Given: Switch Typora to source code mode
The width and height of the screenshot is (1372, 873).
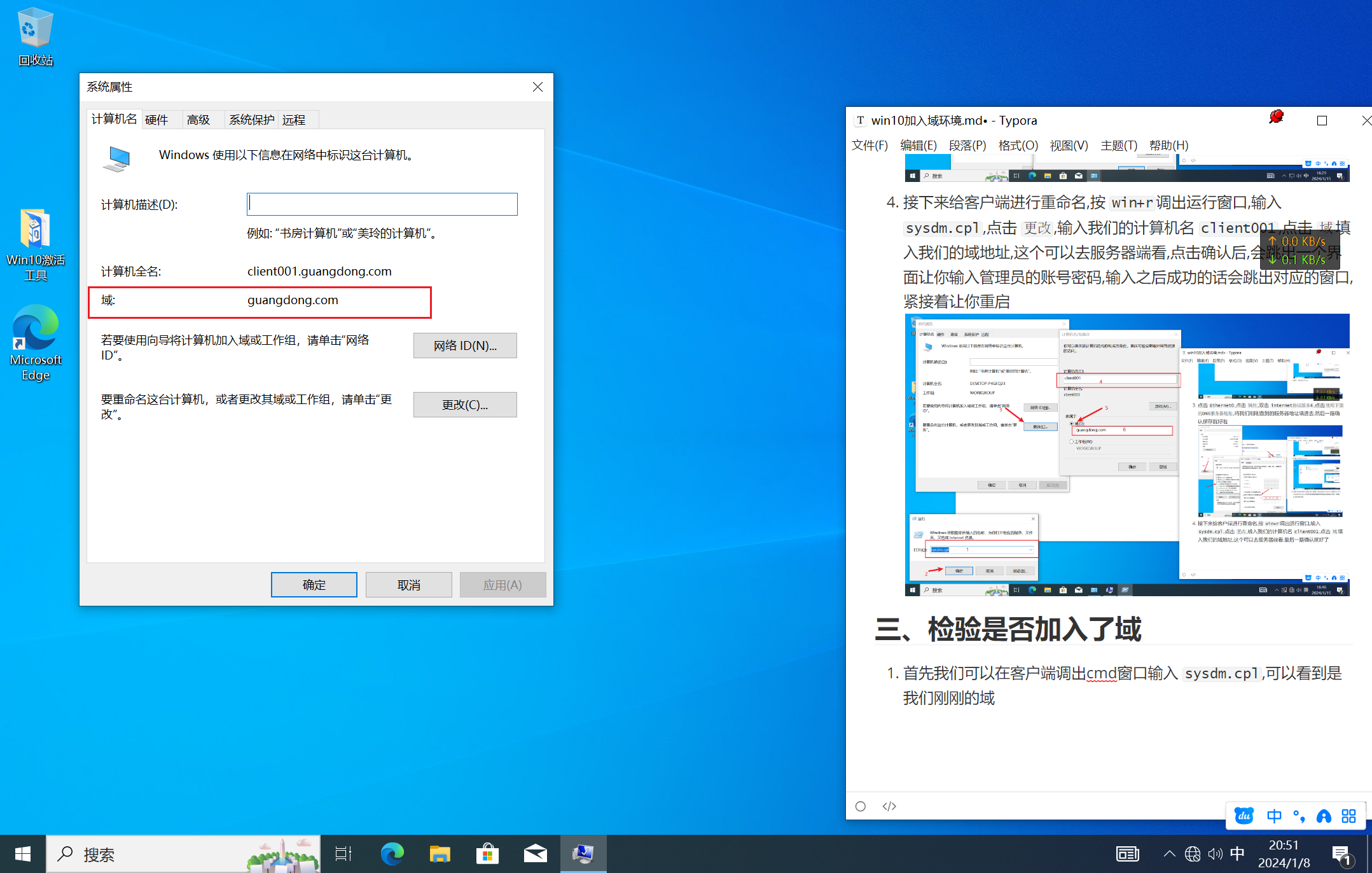Looking at the screenshot, I should 889,806.
